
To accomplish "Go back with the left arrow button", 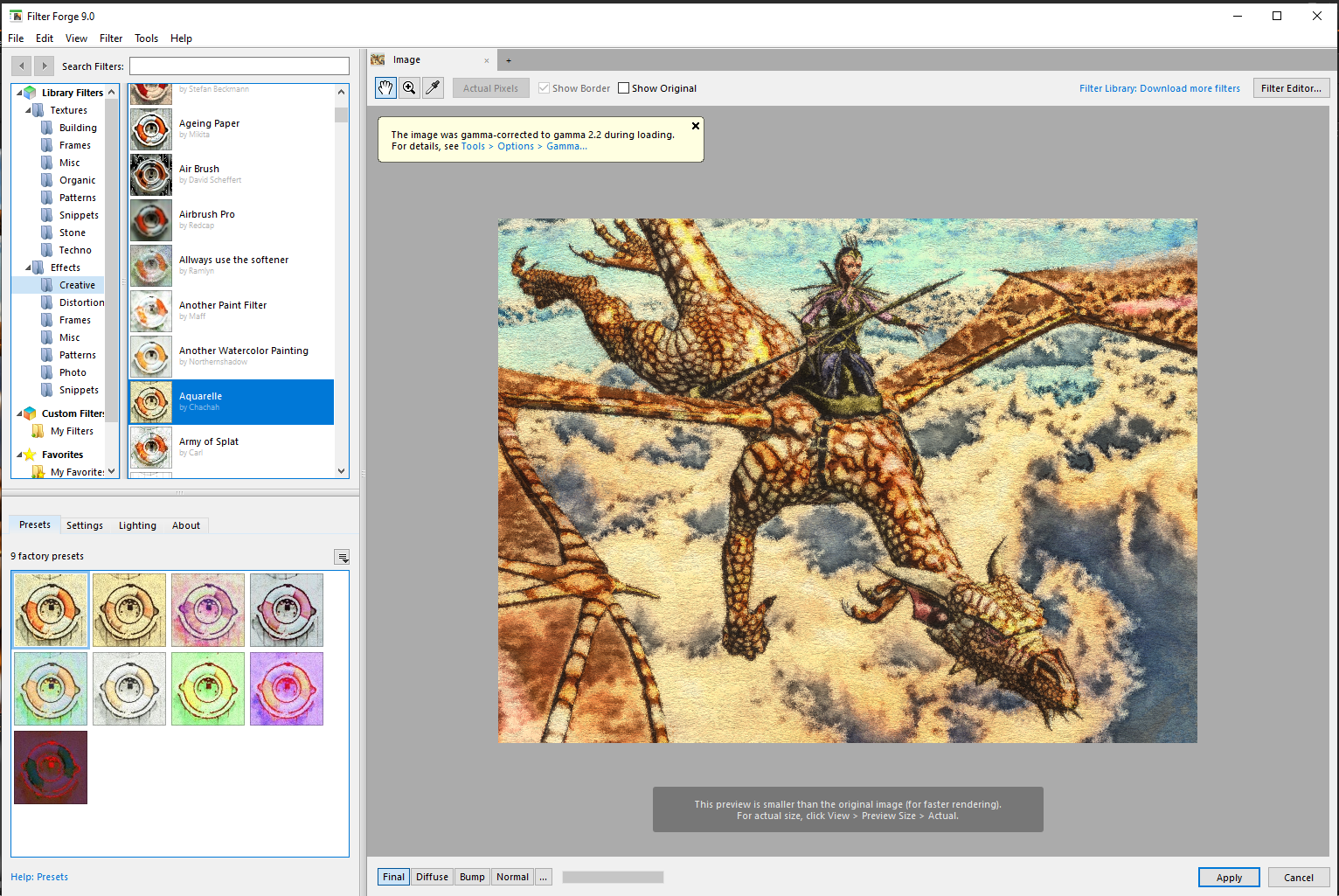I will (x=22, y=66).
